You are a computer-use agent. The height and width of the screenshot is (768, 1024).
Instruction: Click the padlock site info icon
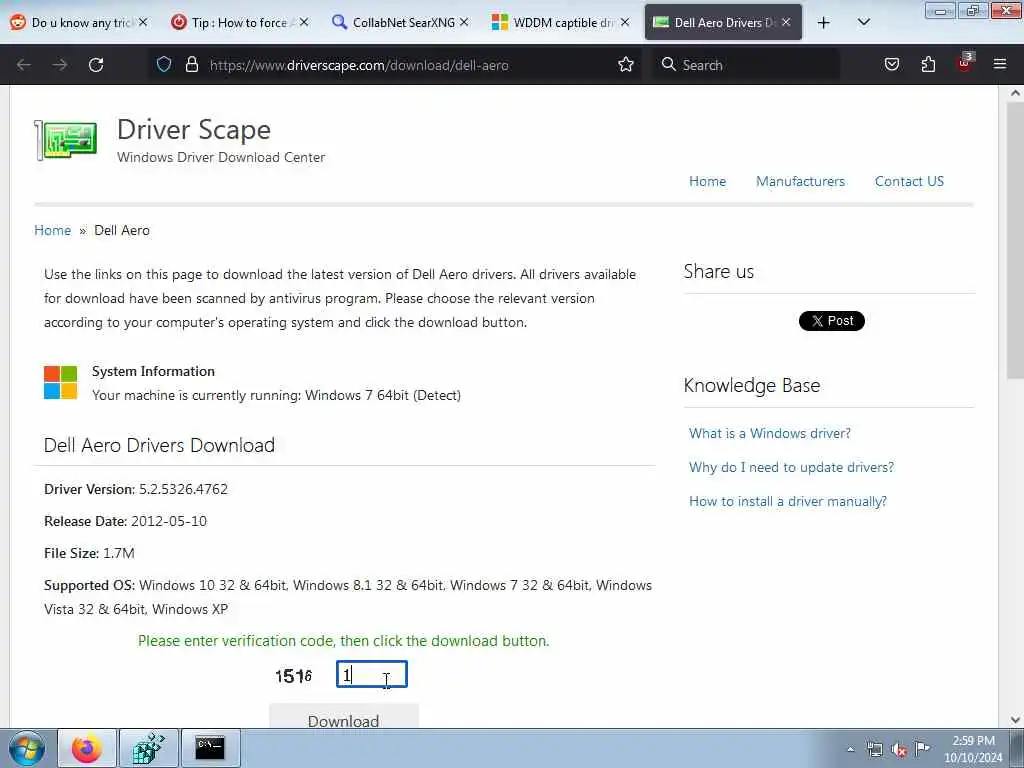[x=191, y=64]
